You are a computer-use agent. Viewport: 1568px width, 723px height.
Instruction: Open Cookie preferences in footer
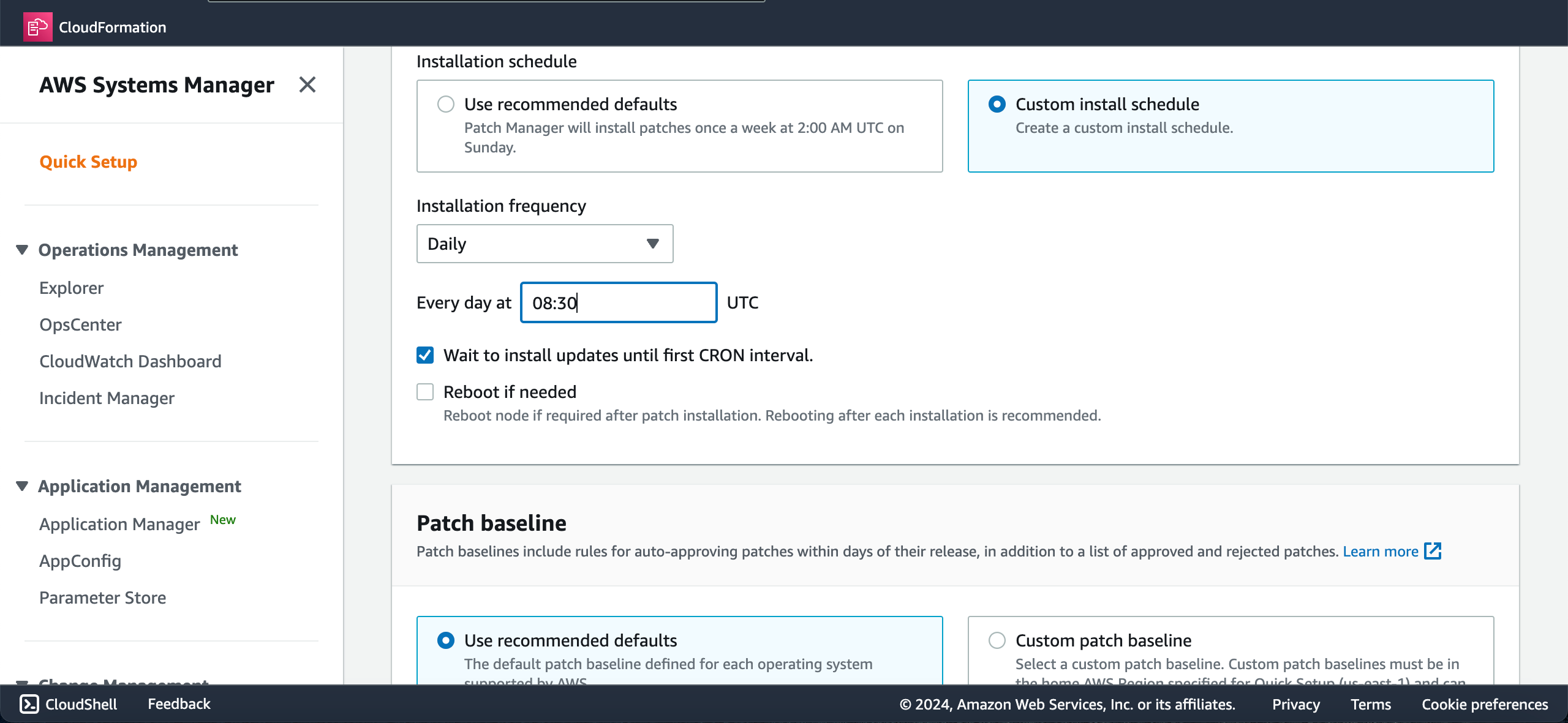point(1485,704)
